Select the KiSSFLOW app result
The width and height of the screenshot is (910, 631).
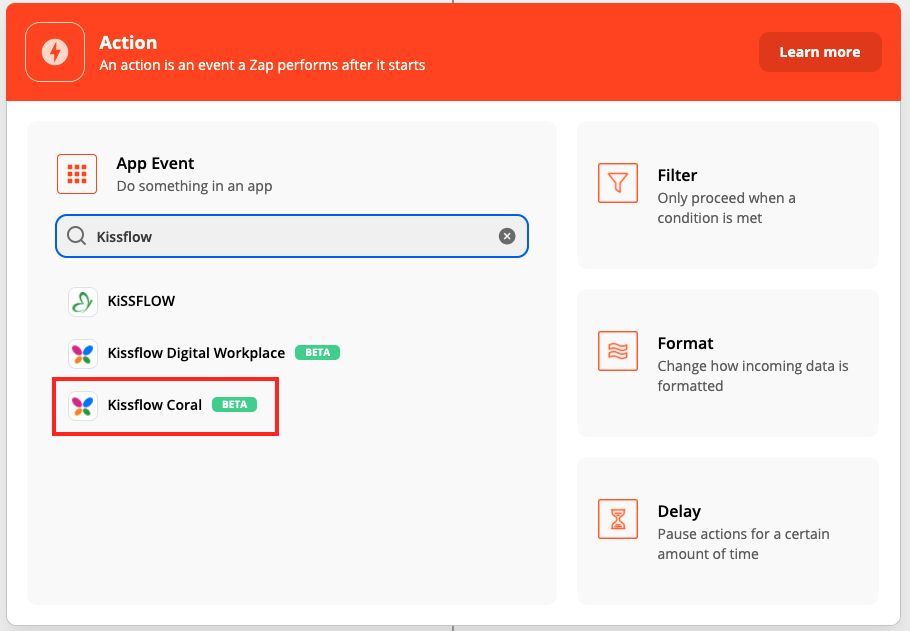tap(141, 301)
